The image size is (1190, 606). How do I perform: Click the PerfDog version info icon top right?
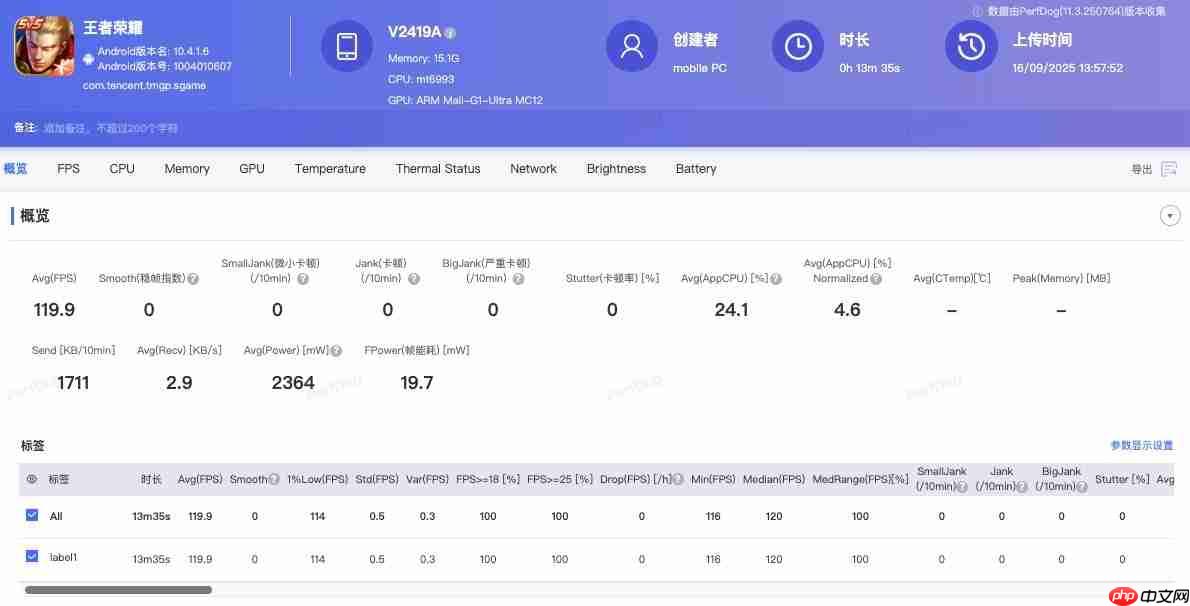coord(977,11)
